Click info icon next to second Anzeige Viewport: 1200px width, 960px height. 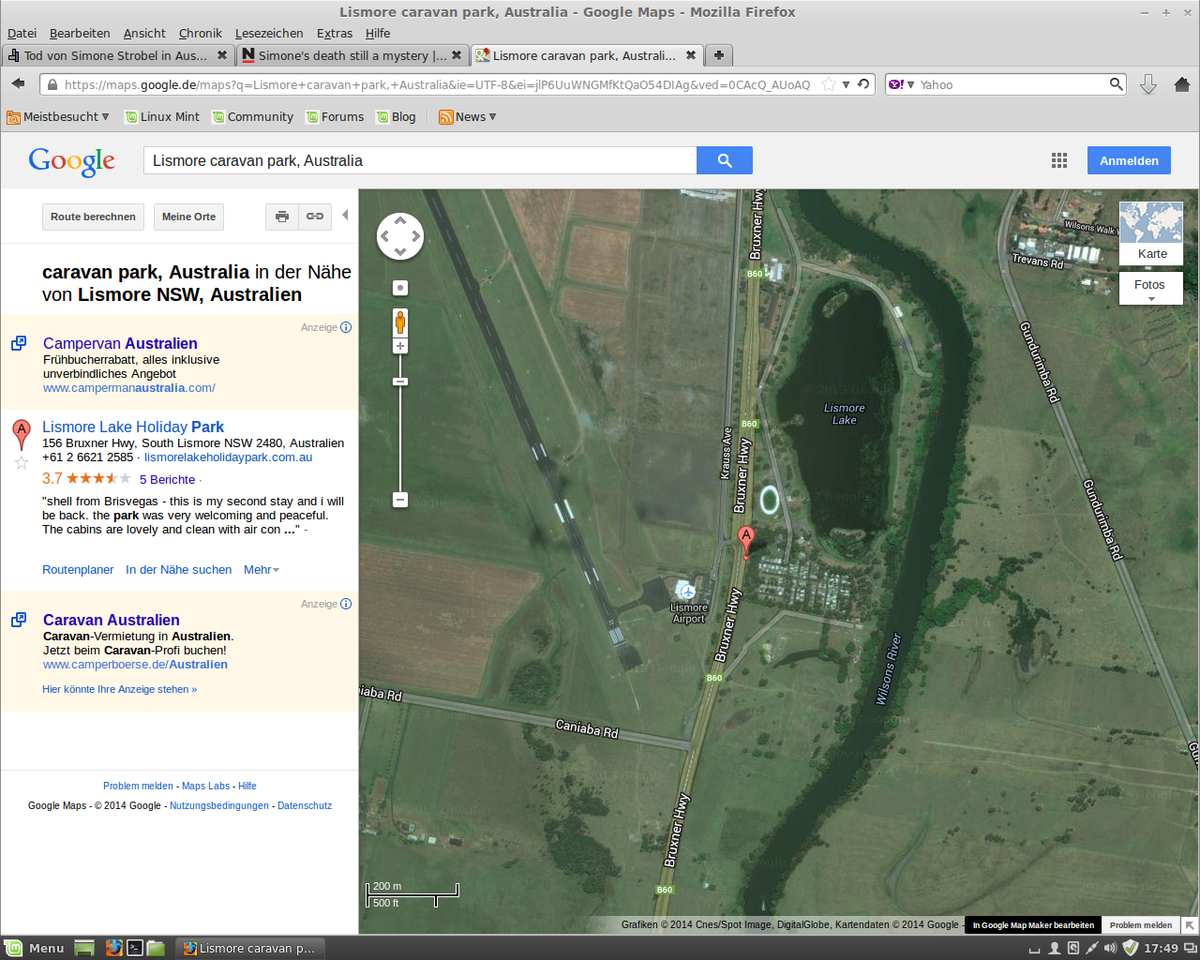(346, 604)
